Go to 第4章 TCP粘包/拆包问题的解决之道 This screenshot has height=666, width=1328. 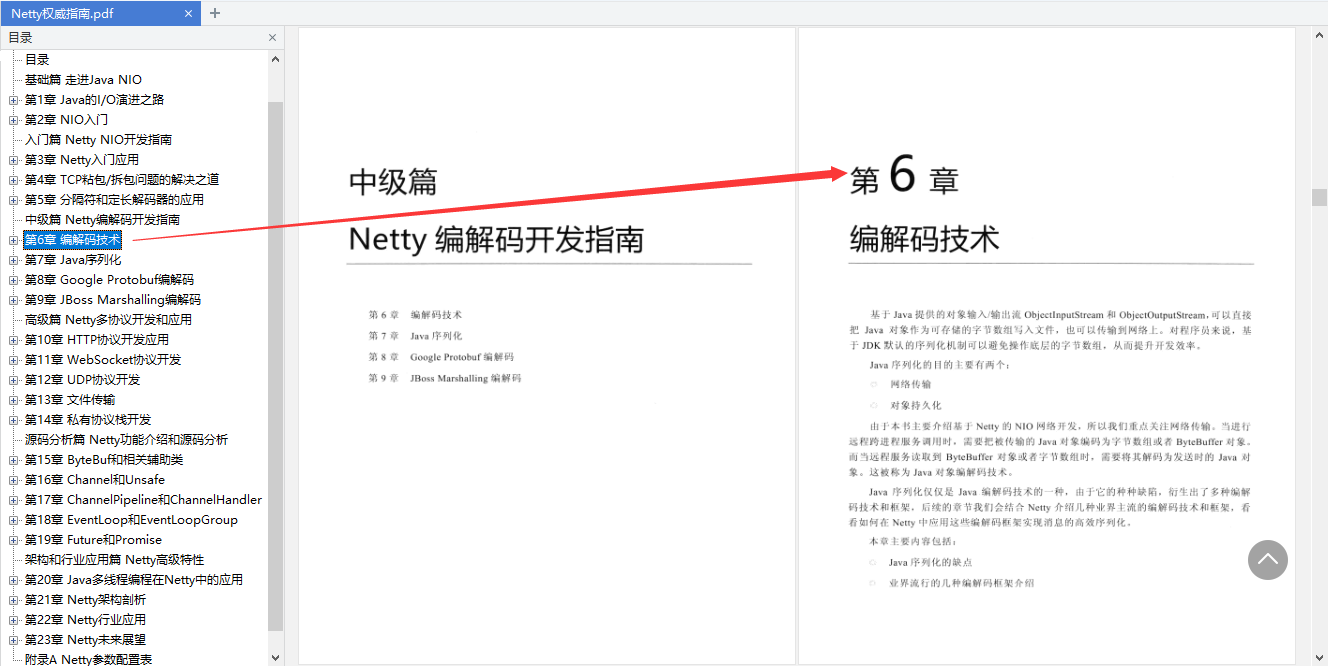pyautogui.click(x=122, y=180)
